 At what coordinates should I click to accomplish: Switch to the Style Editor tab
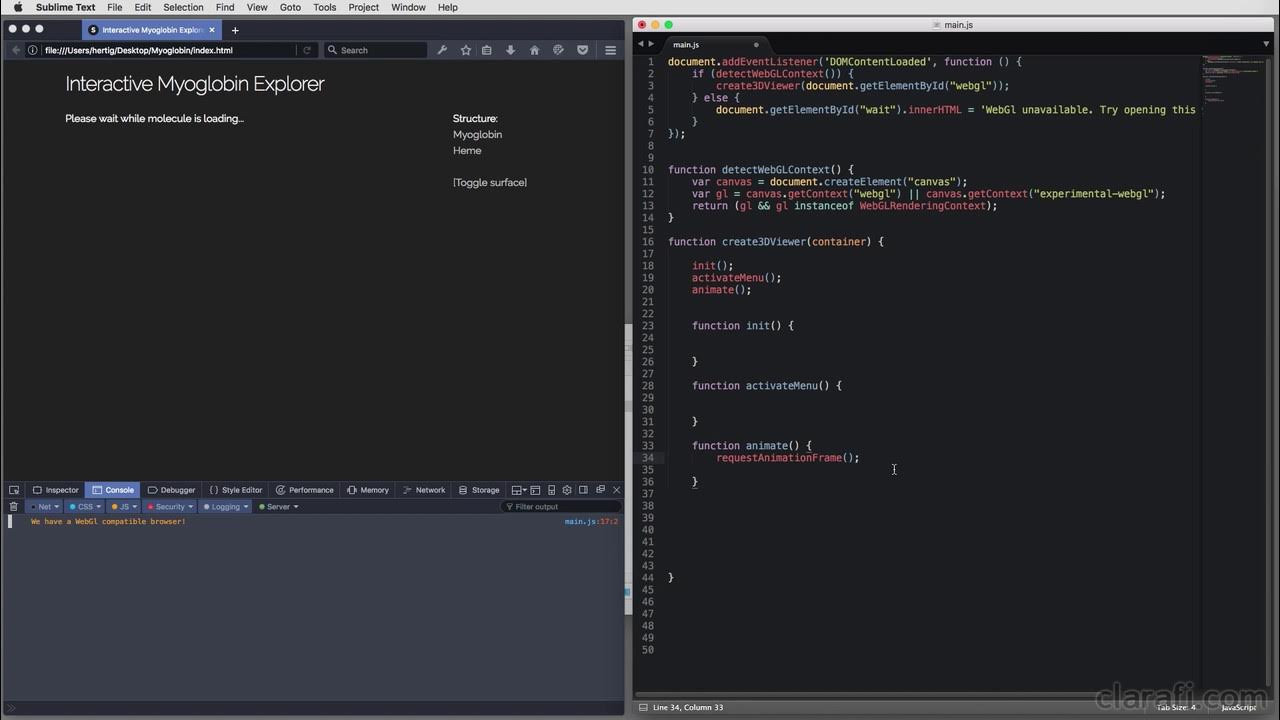pos(235,490)
